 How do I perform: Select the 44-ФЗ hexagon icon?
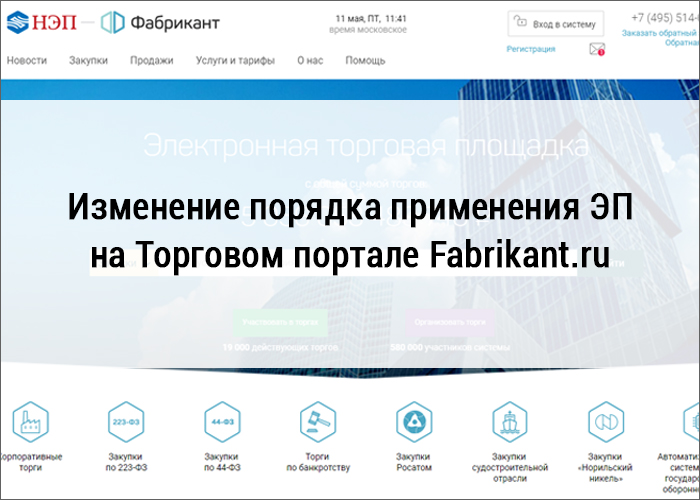point(222,421)
